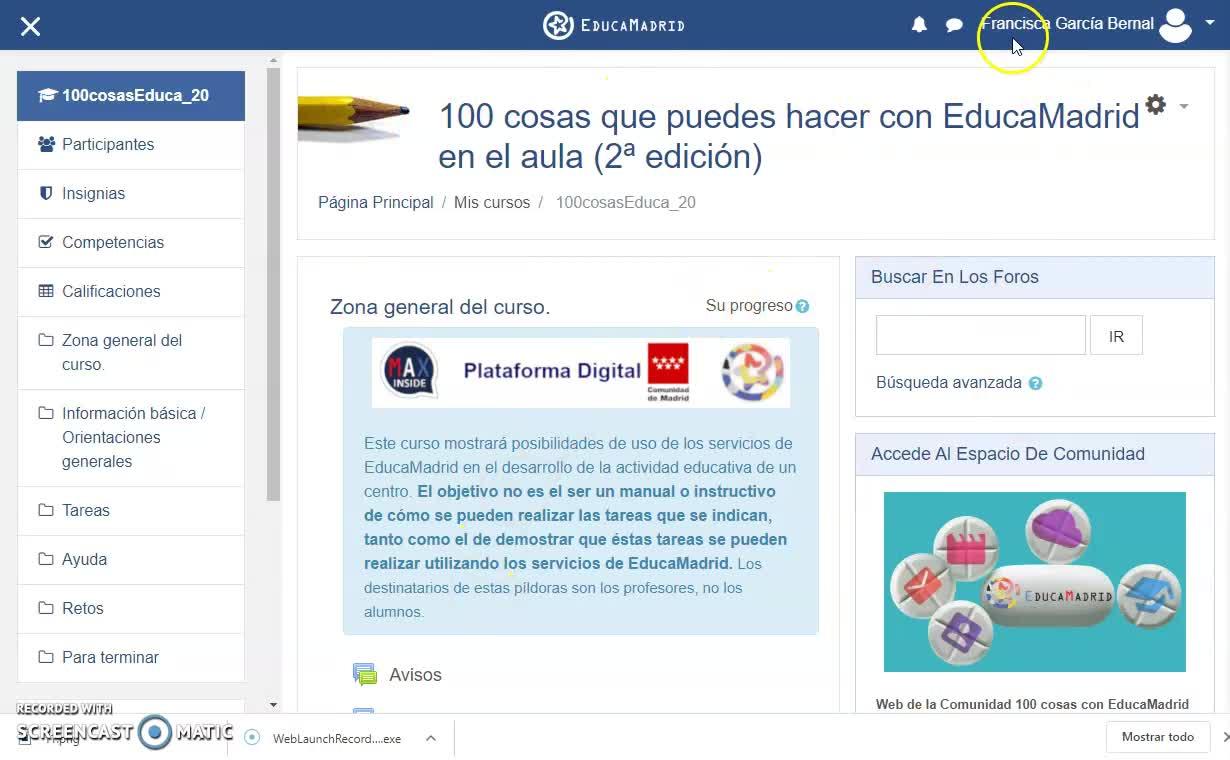Screen dimensions: 1230x760
Task: Open the EducaMadrid logo home link
Action: pyautogui.click(x=614, y=25)
